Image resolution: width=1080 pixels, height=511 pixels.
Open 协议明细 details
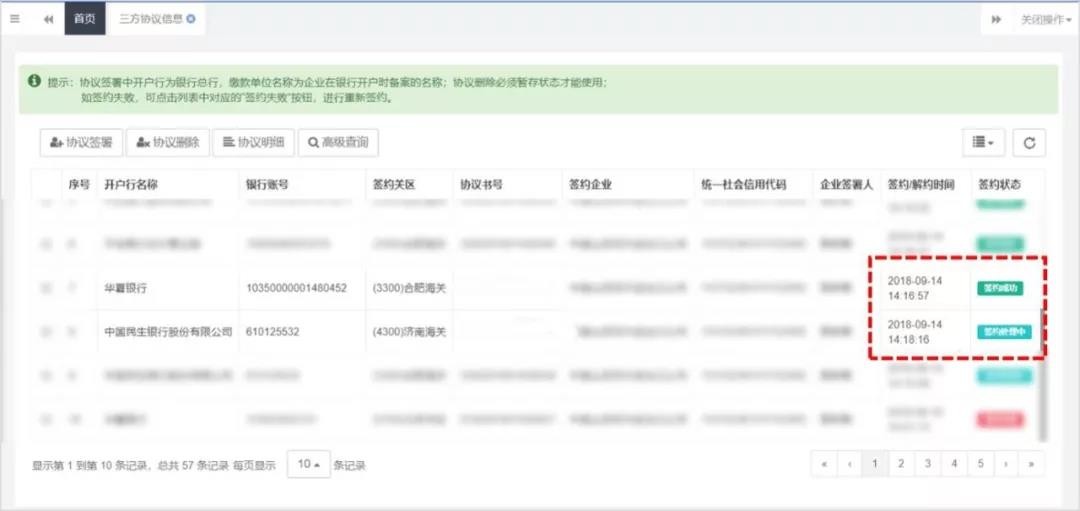coord(254,143)
